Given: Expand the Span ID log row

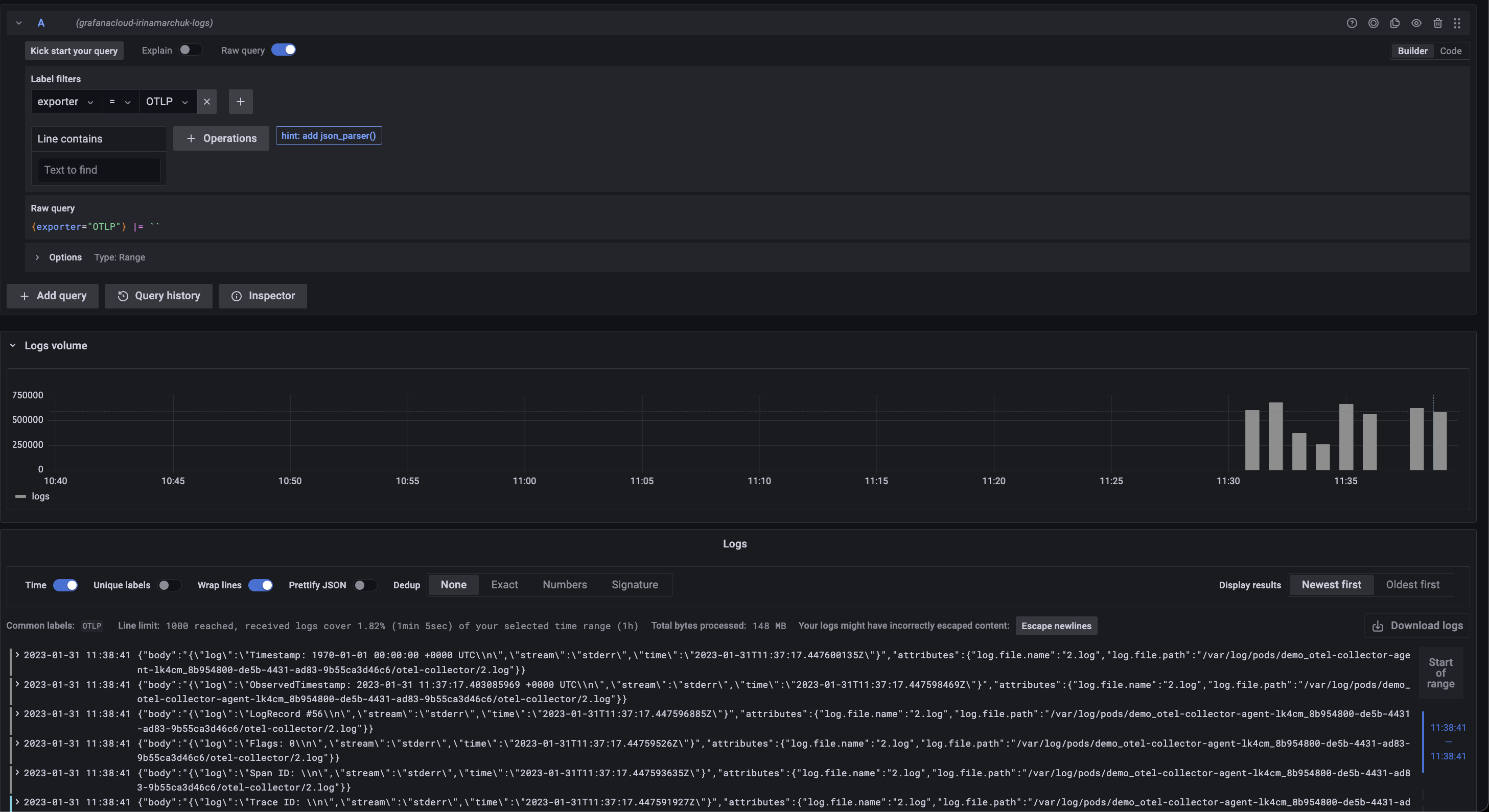Looking at the screenshot, I should coord(17,773).
